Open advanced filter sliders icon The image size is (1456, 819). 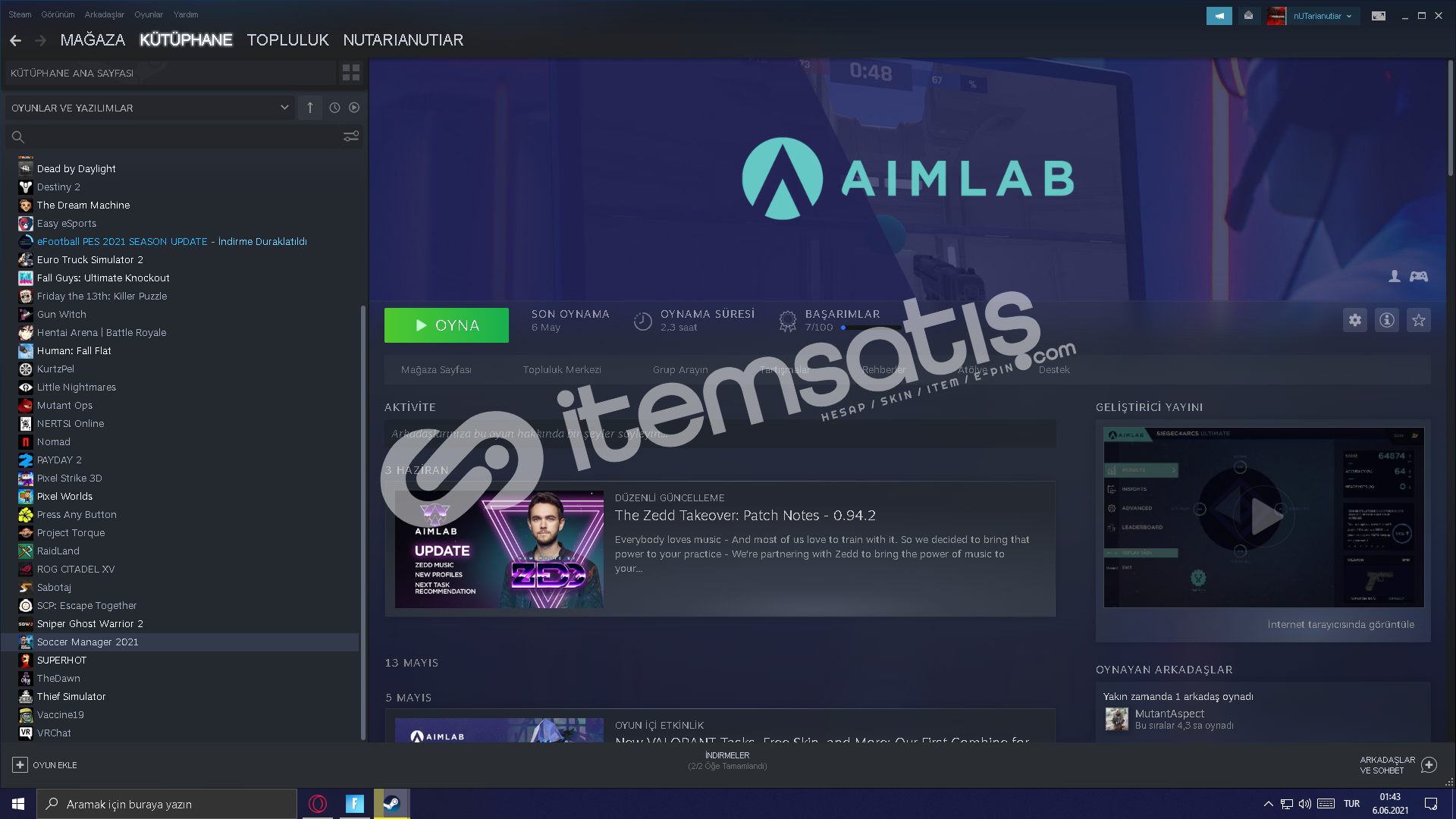351,136
